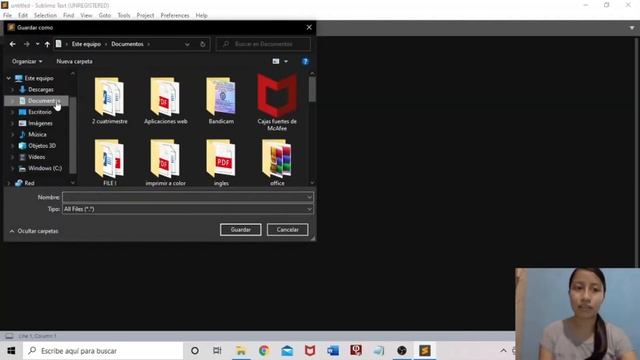Toggle the Sublime Text side bar status icon

coord(9,336)
